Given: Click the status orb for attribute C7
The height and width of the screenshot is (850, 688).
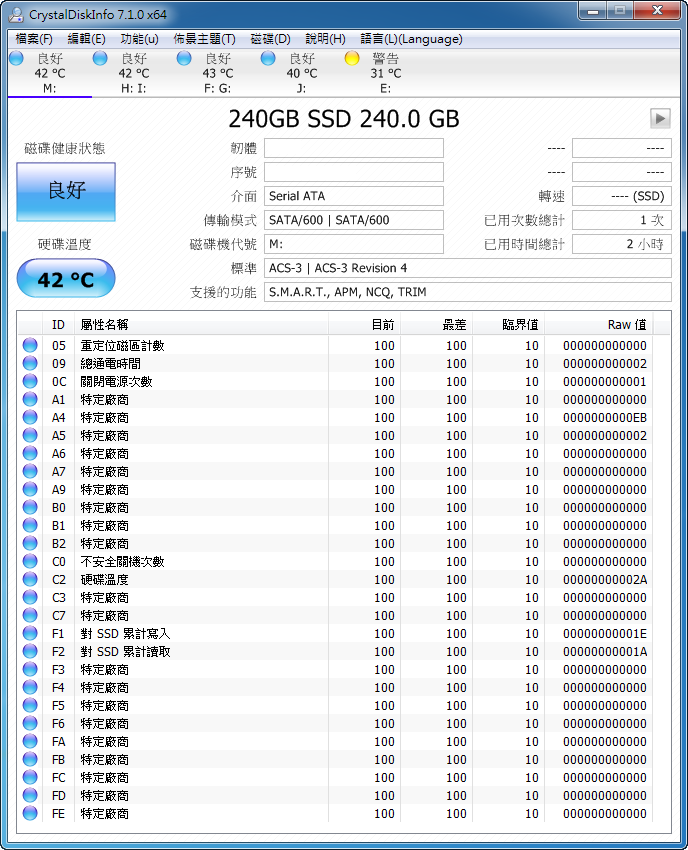Looking at the screenshot, I should point(30,615).
